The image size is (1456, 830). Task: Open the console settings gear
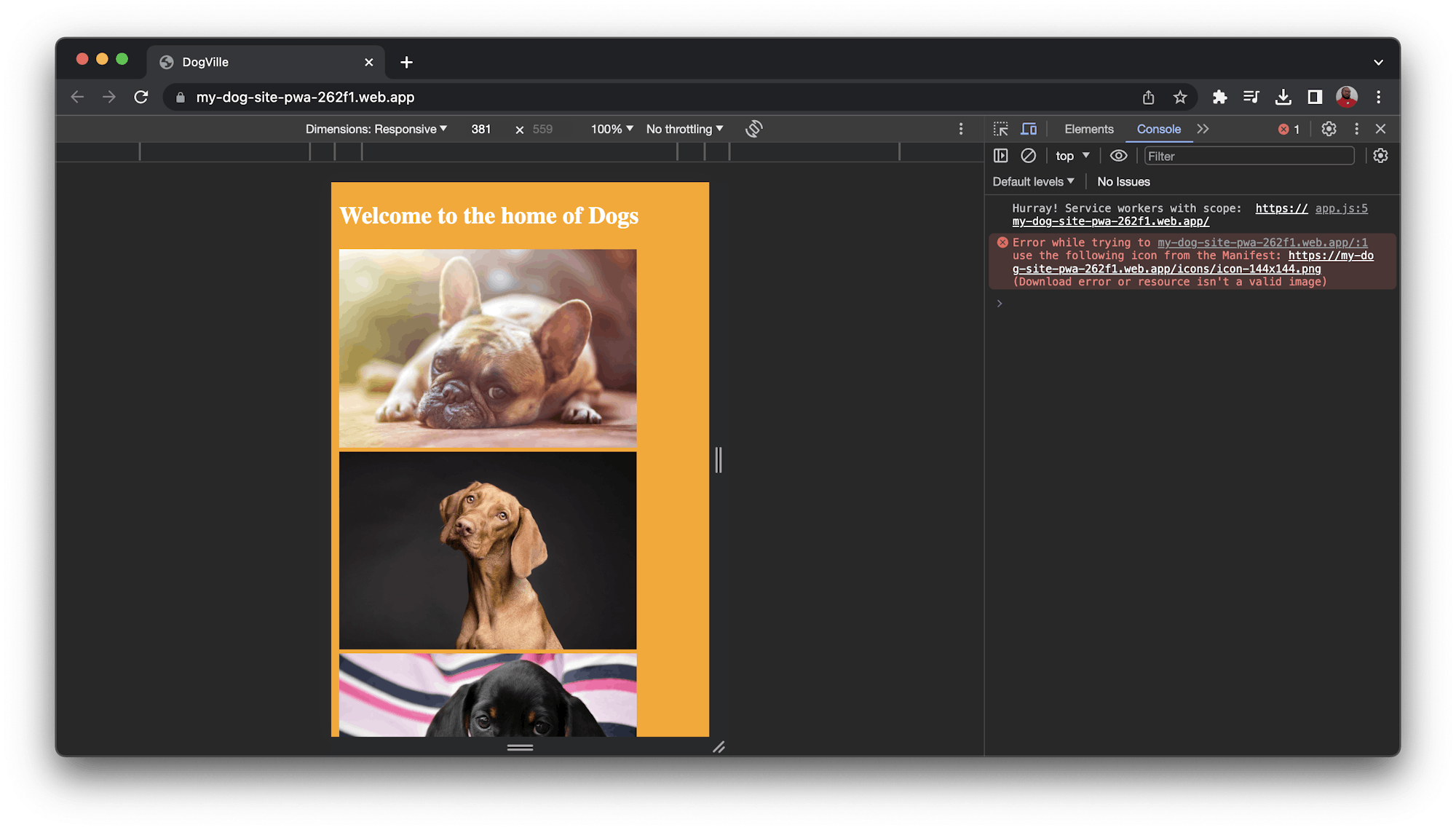point(1380,155)
